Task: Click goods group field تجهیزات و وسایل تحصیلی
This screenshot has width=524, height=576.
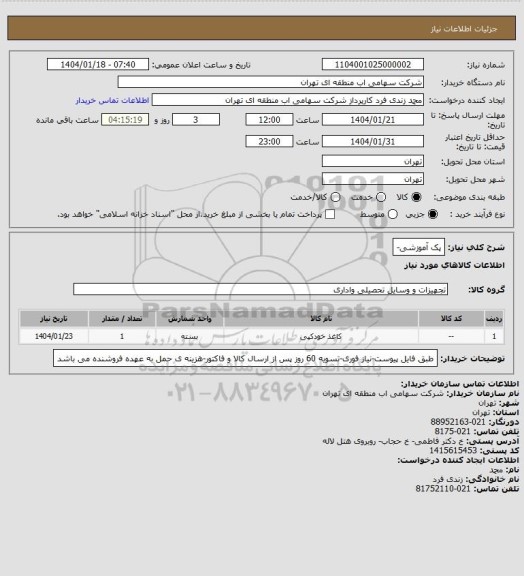Action: coord(261,289)
